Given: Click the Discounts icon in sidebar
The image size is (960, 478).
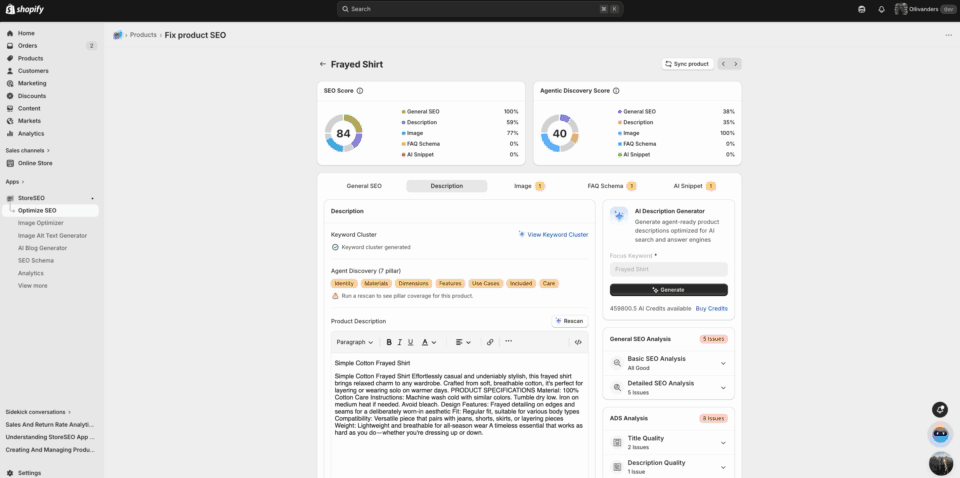Looking at the screenshot, I should (10, 96).
